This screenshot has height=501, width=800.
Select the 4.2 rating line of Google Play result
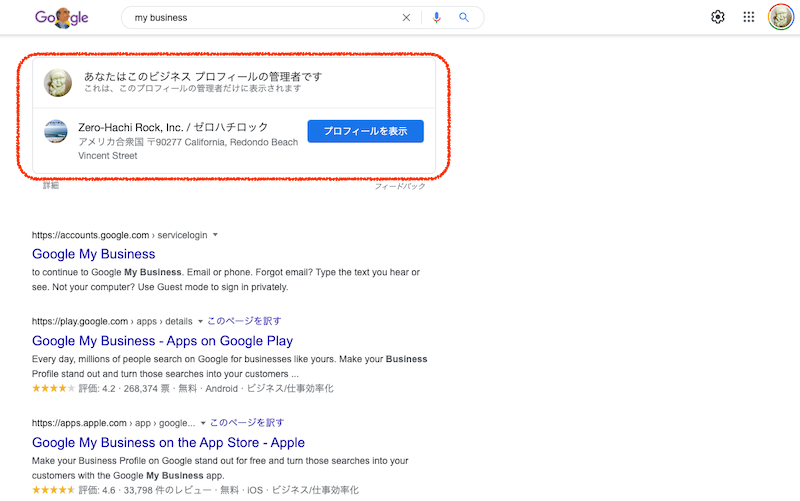pos(183,389)
